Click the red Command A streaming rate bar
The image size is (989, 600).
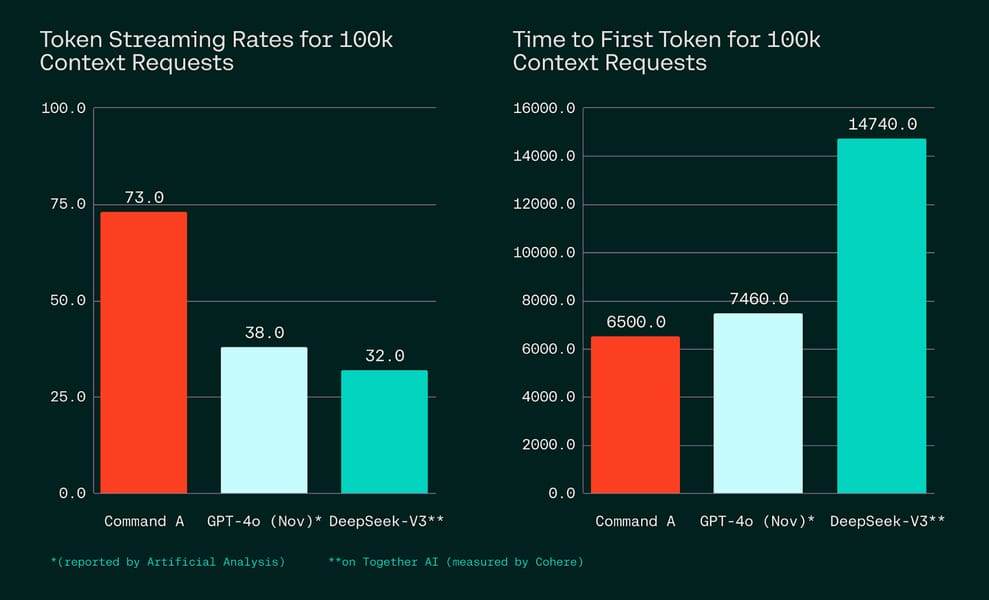[x=144, y=353]
